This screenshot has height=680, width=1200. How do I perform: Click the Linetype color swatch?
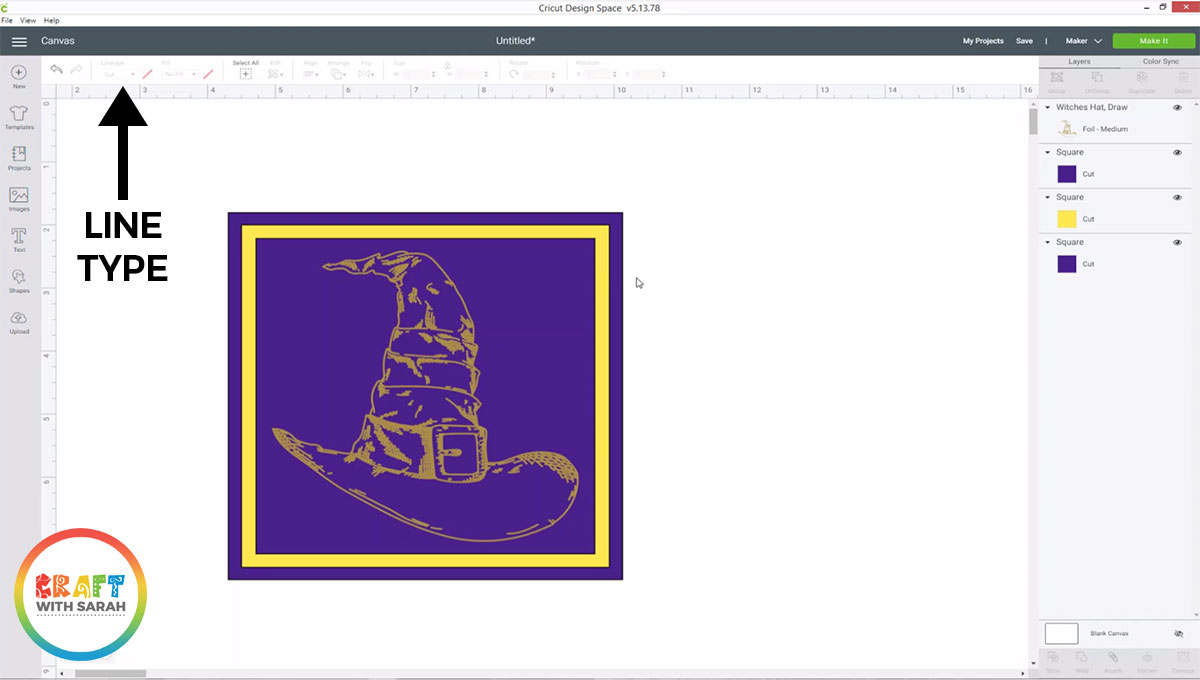(x=147, y=74)
